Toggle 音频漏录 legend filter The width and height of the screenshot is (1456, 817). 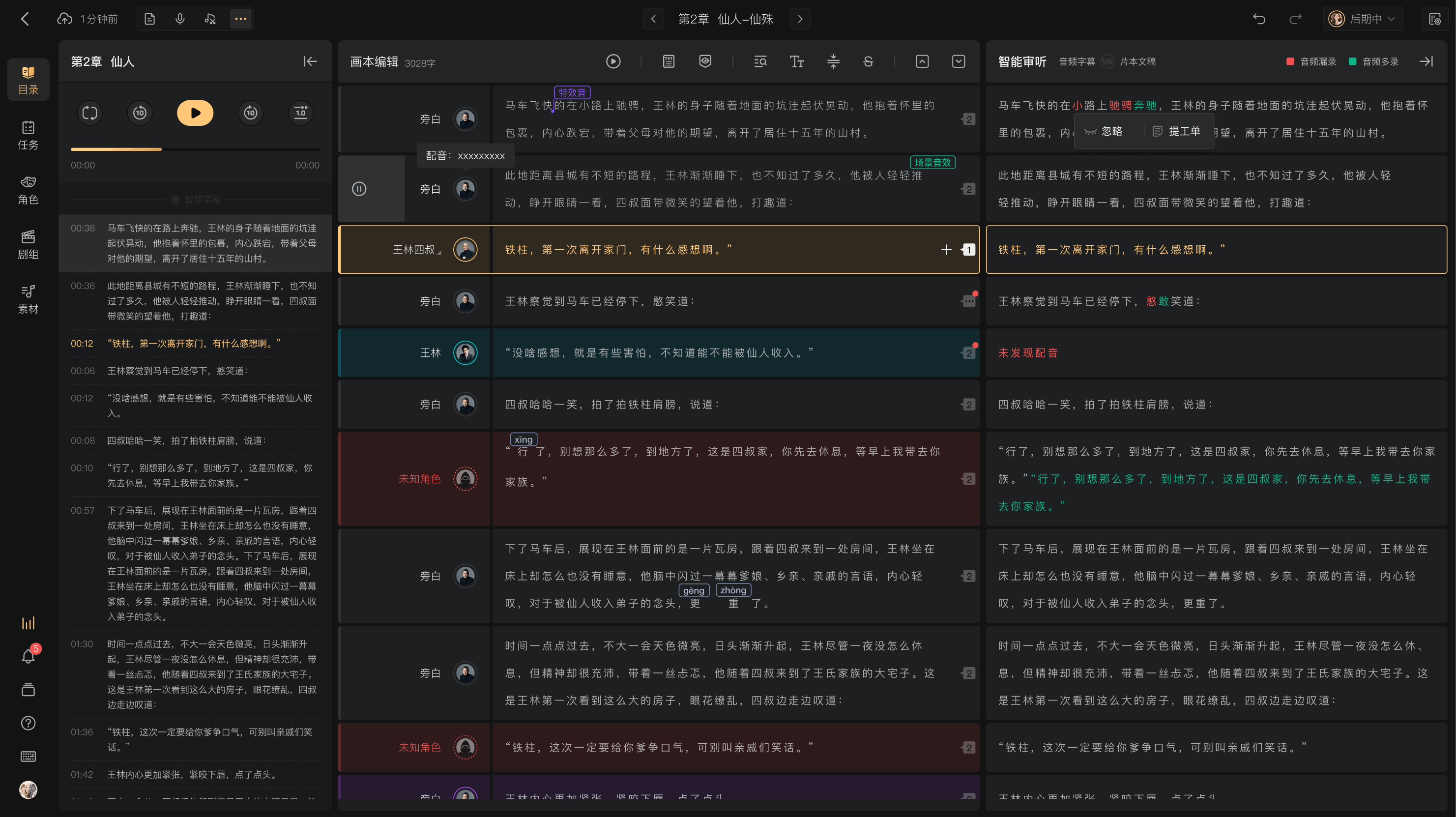1311,61
